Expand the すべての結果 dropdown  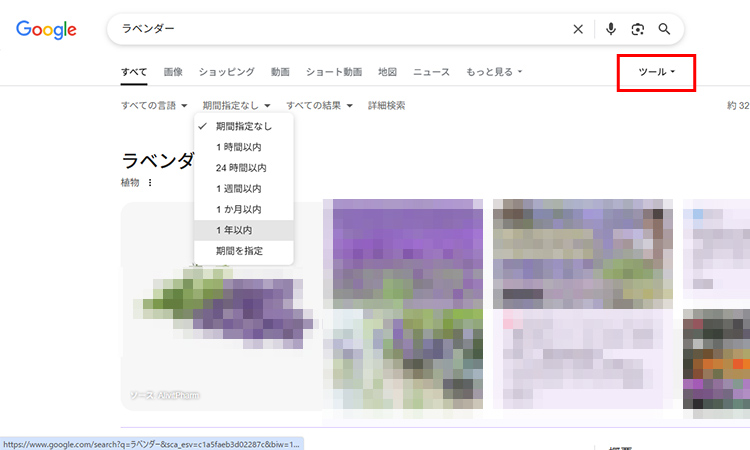pos(319,105)
